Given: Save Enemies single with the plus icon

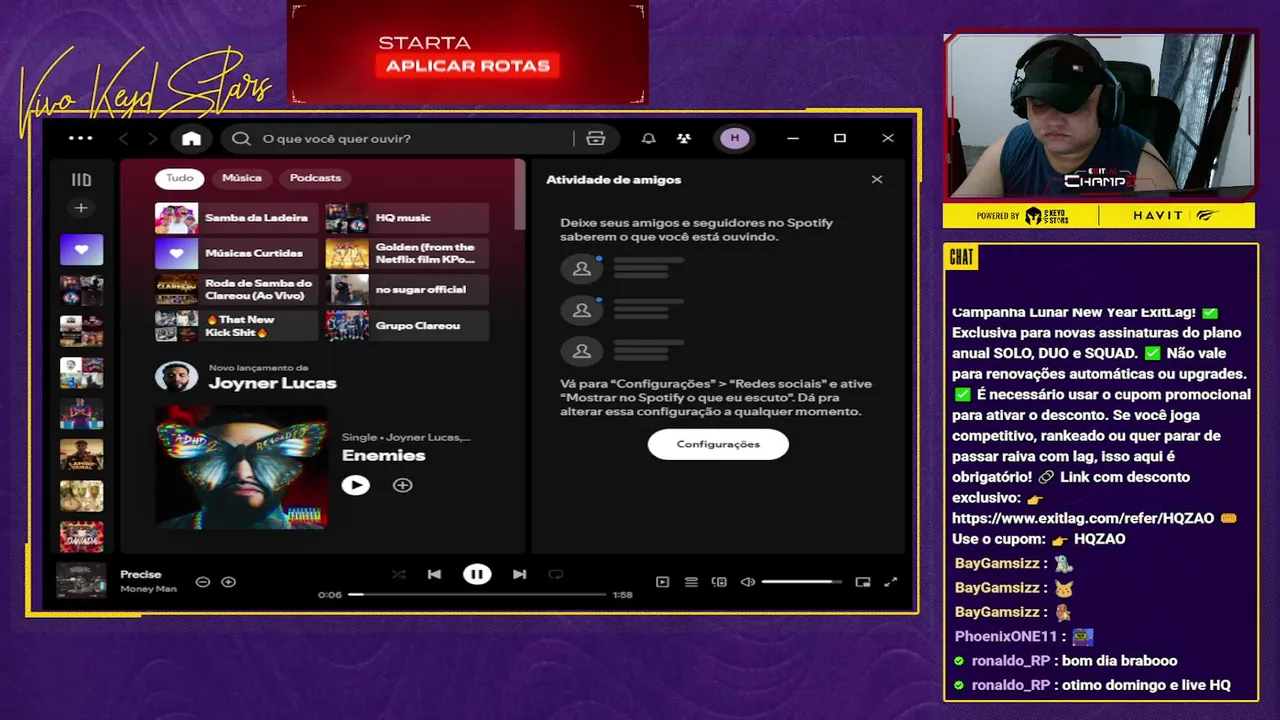Looking at the screenshot, I should tap(402, 485).
